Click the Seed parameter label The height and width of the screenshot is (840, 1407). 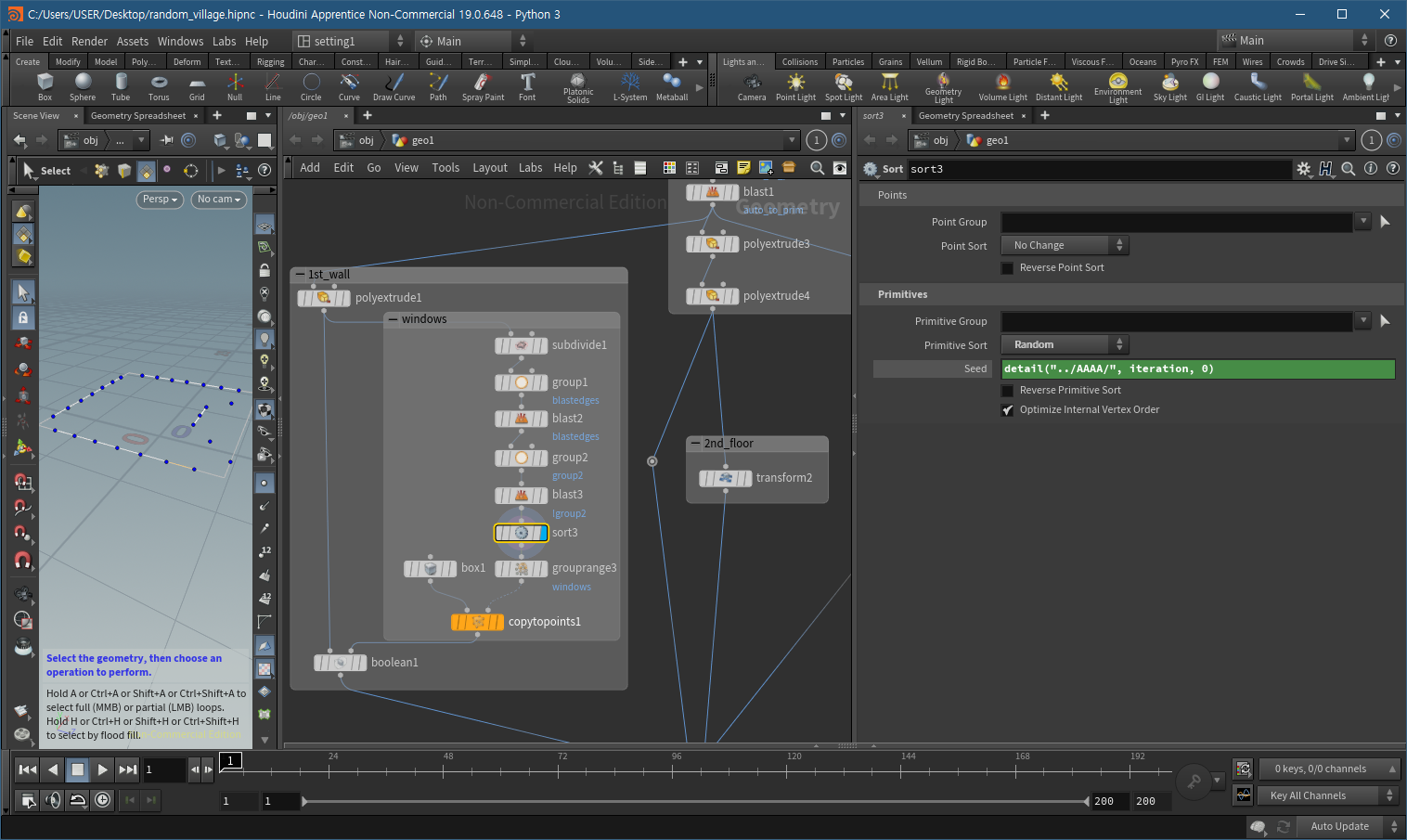[975, 368]
